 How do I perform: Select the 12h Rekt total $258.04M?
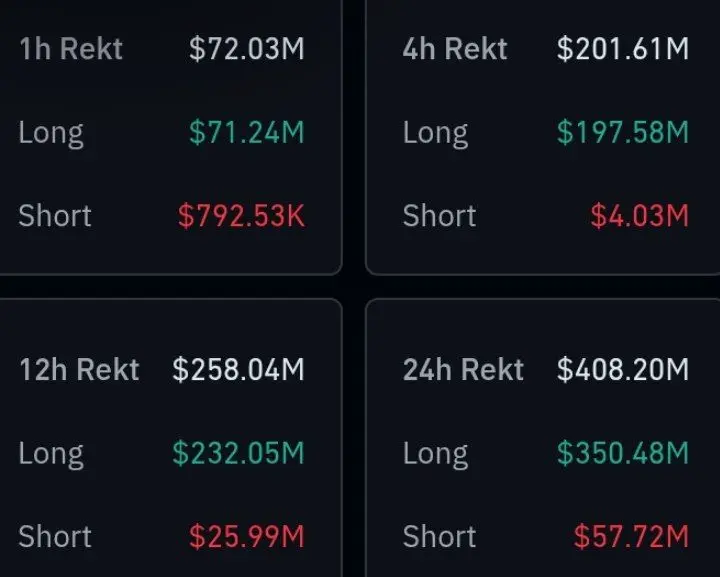pyautogui.click(x=238, y=370)
